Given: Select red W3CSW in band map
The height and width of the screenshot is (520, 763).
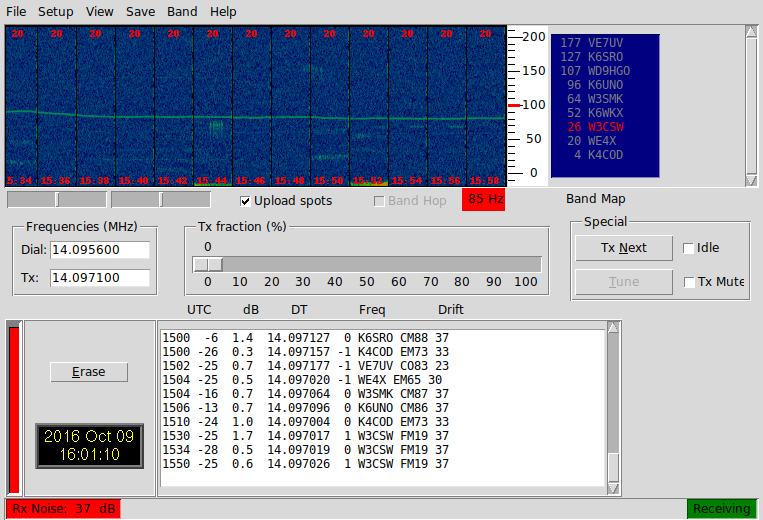Looking at the screenshot, I should pos(595,127).
